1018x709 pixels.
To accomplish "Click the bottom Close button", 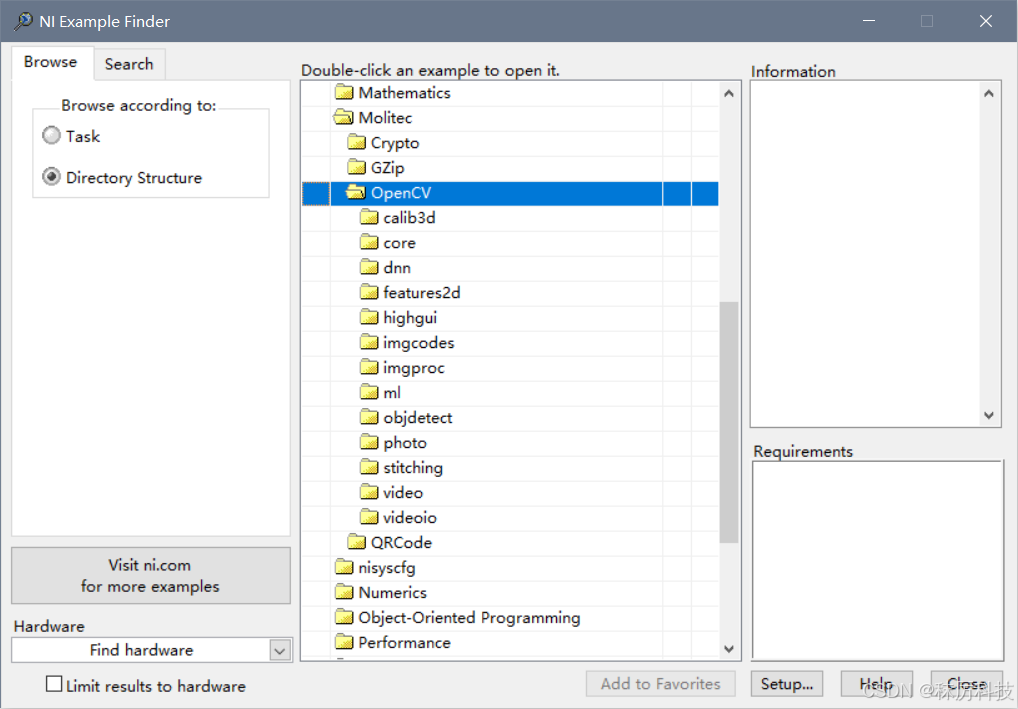I will point(967,684).
